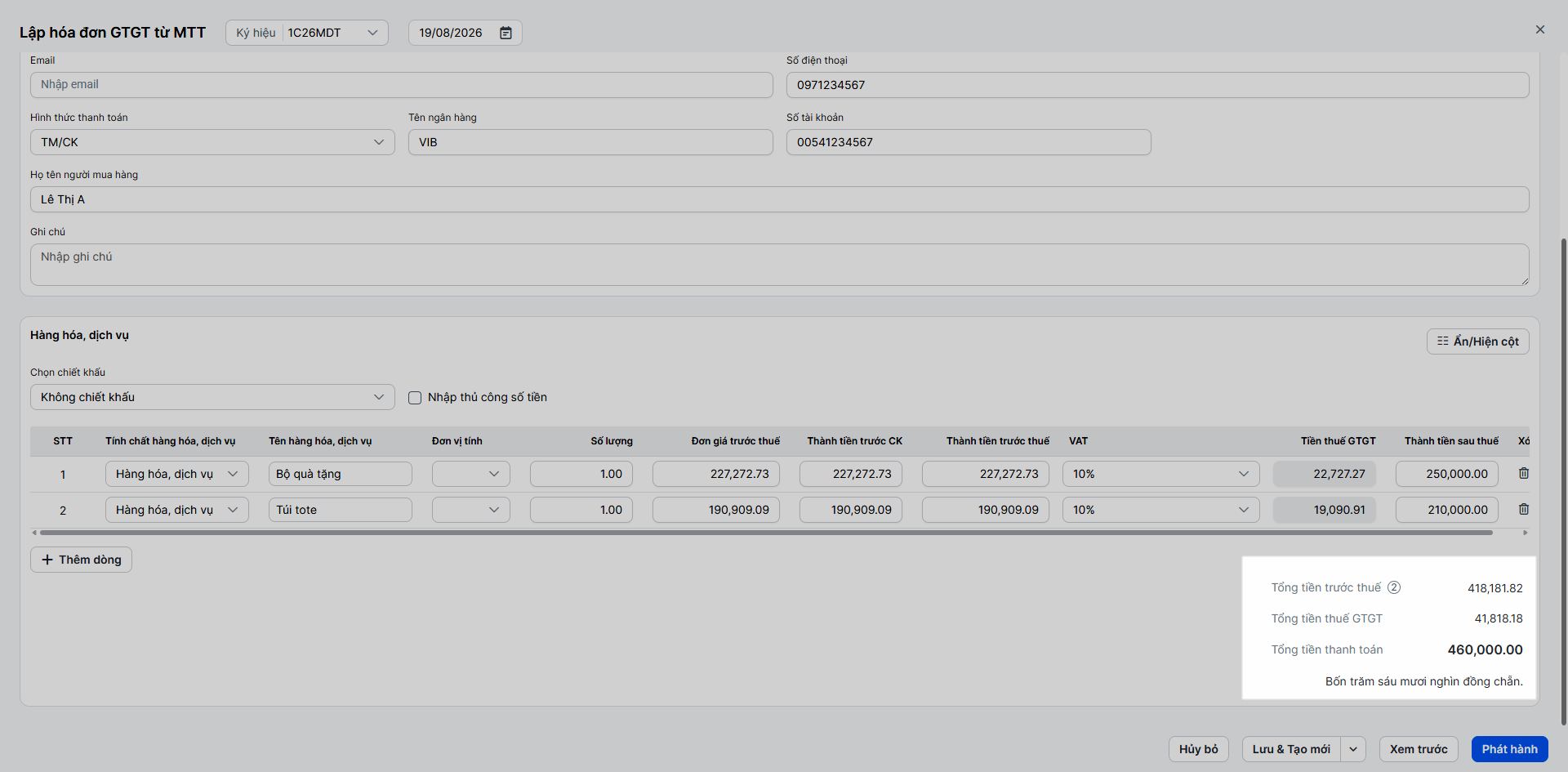1568x772 pixels.
Task: Click the Số tài khoản field 00541234567
Action: click(969, 142)
